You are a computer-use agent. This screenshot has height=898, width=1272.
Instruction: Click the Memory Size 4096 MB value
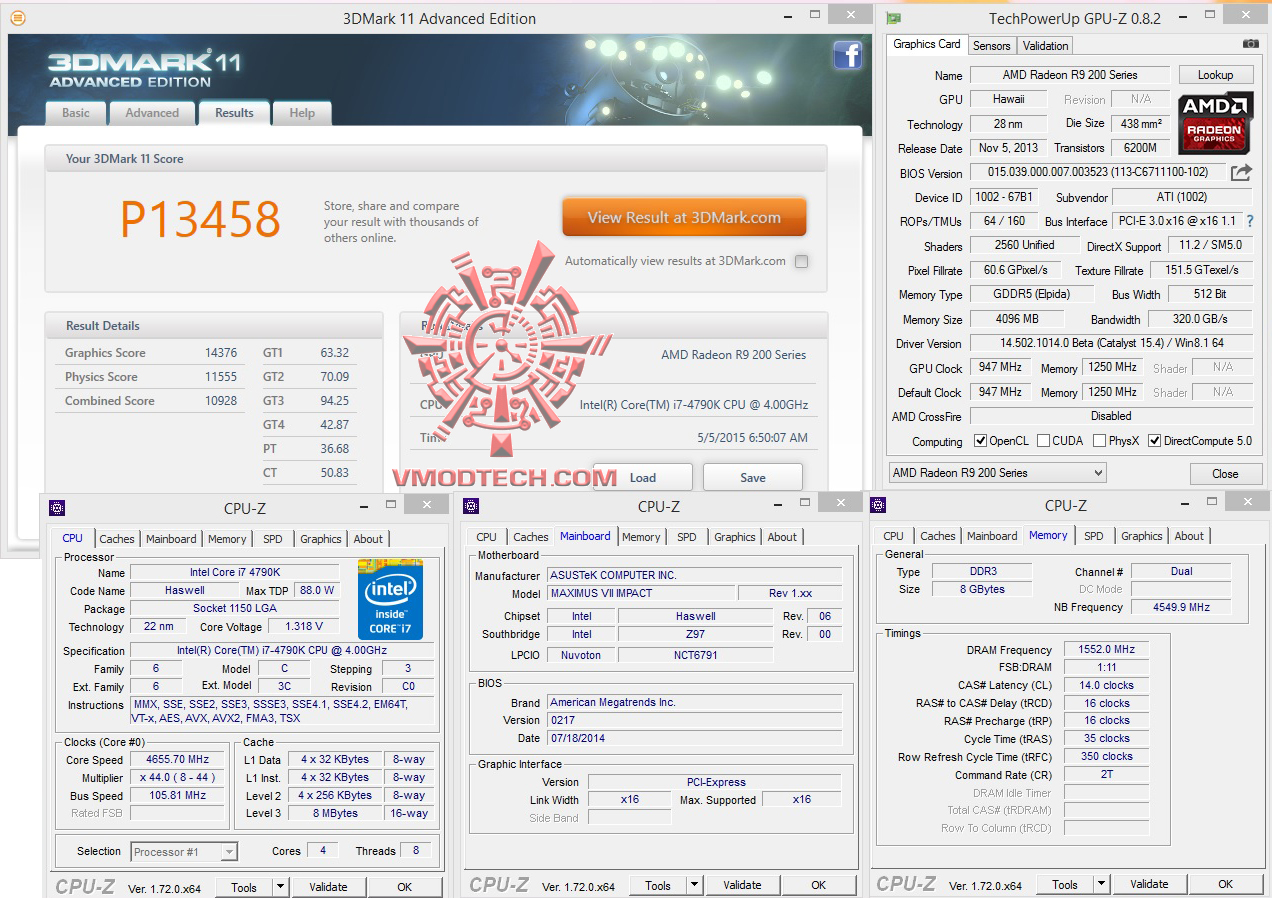[1016, 319]
